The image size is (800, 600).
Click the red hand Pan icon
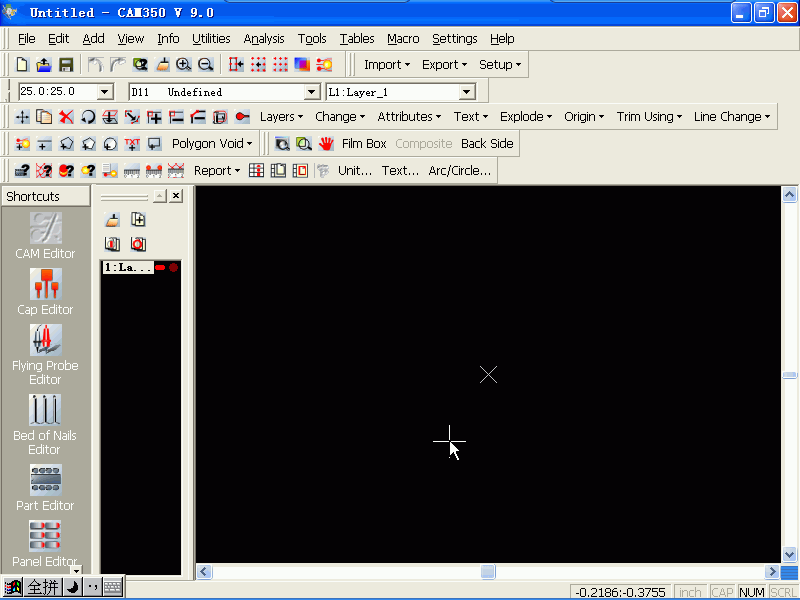[x=326, y=144]
